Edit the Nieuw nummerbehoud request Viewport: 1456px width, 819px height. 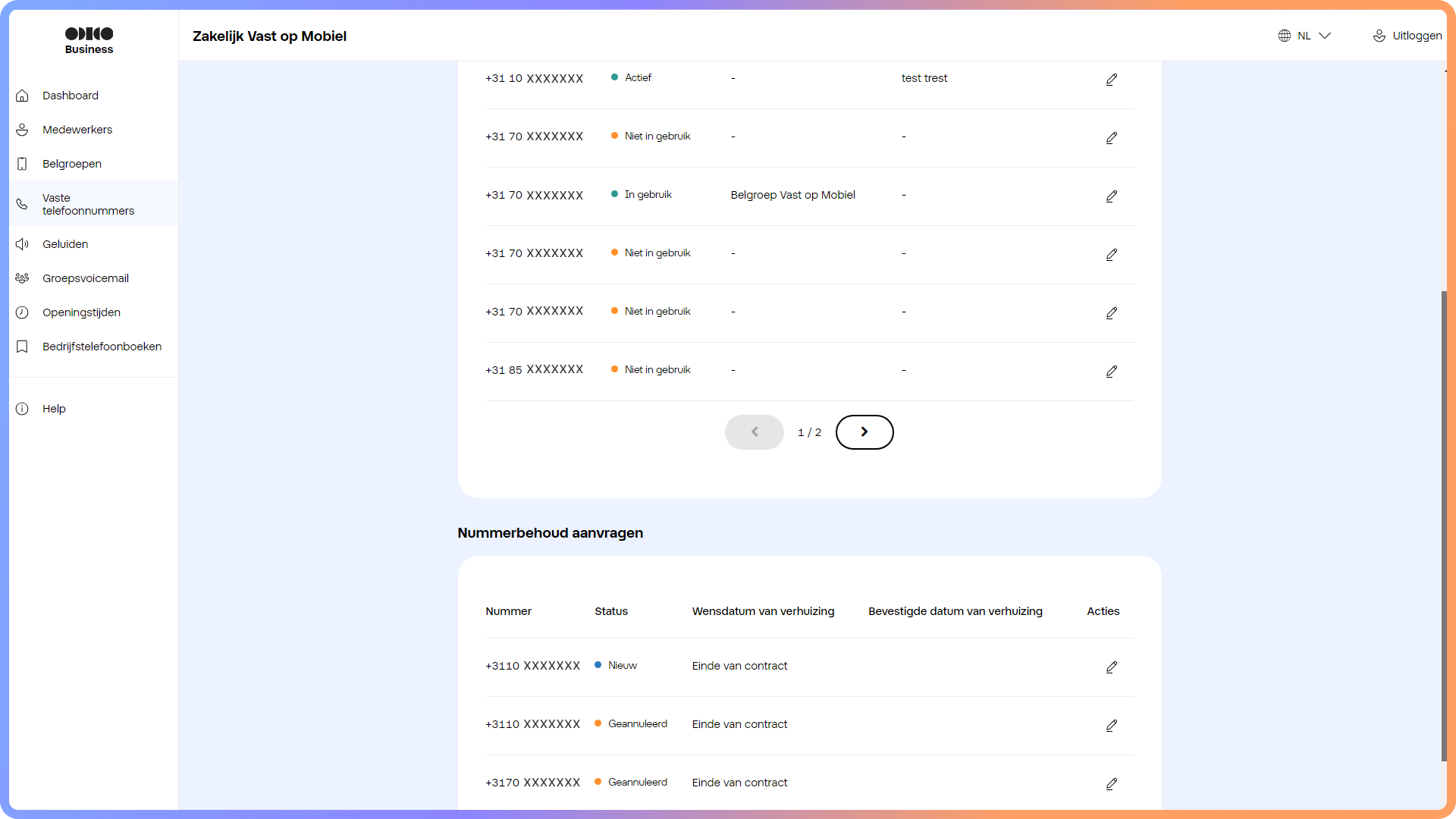(x=1111, y=667)
